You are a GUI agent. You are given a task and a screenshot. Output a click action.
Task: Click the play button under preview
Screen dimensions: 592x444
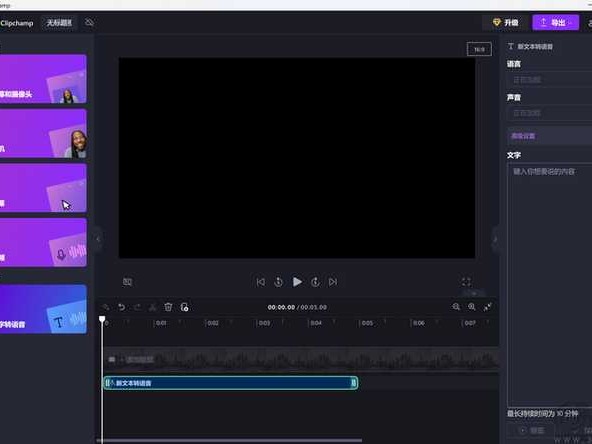(x=297, y=282)
